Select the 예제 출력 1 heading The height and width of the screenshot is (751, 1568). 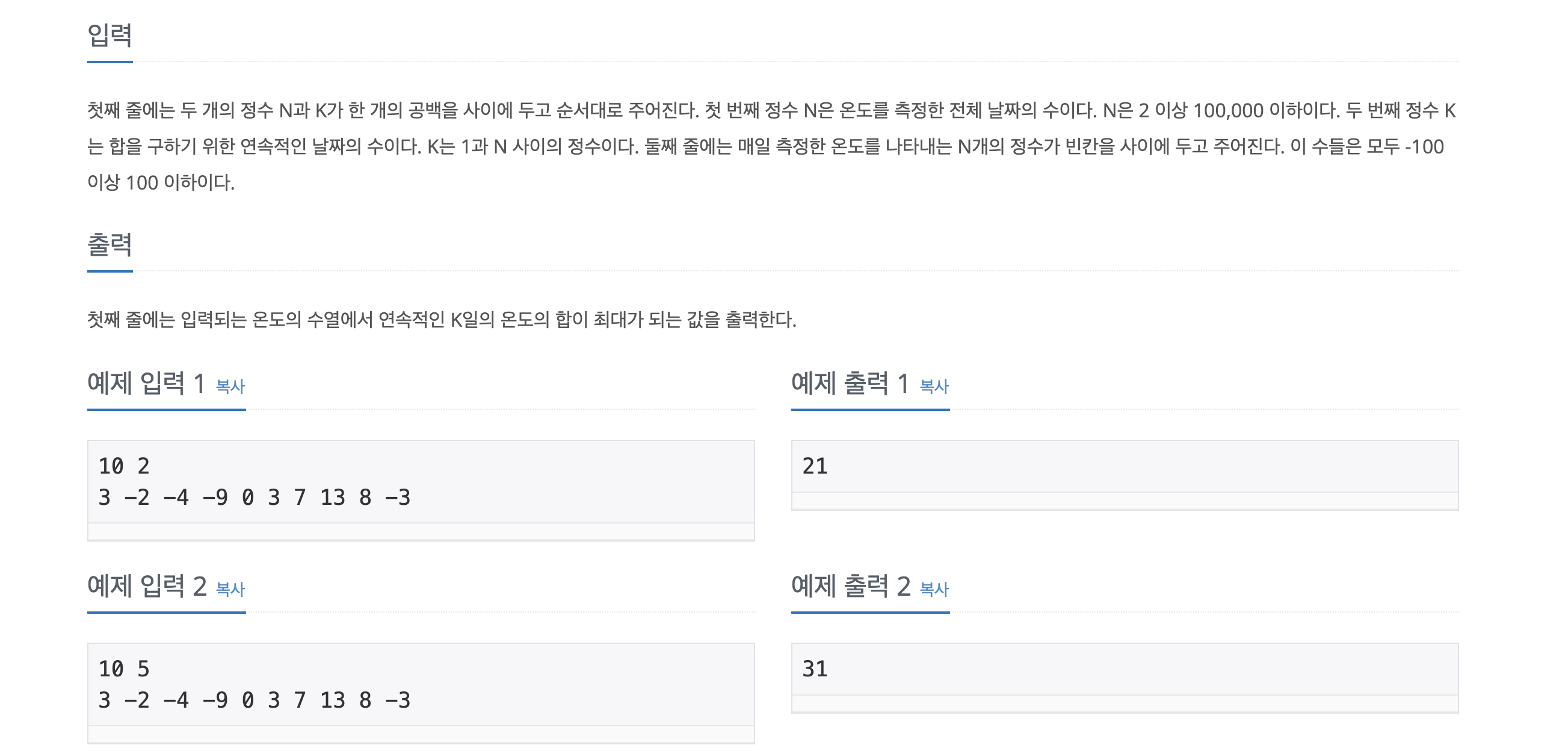point(850,383)
